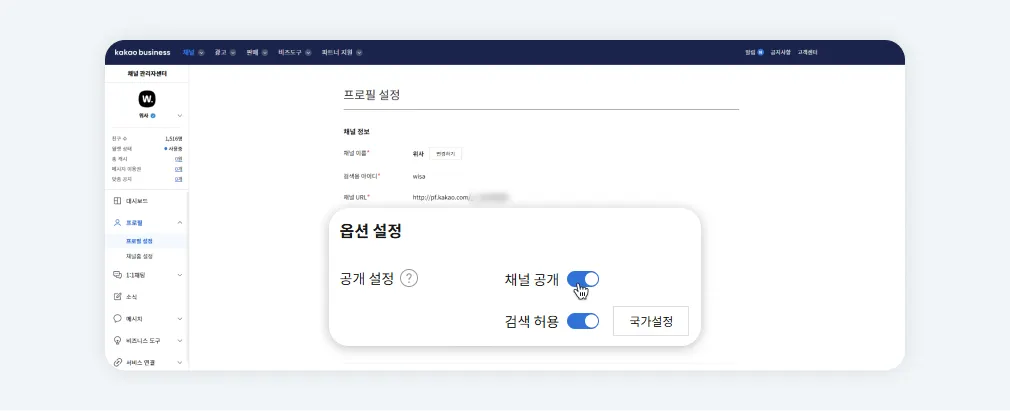Click the 0 count link in the third stats row
The height and width of the screenshot is (411, 1010).
click(178, 158)
